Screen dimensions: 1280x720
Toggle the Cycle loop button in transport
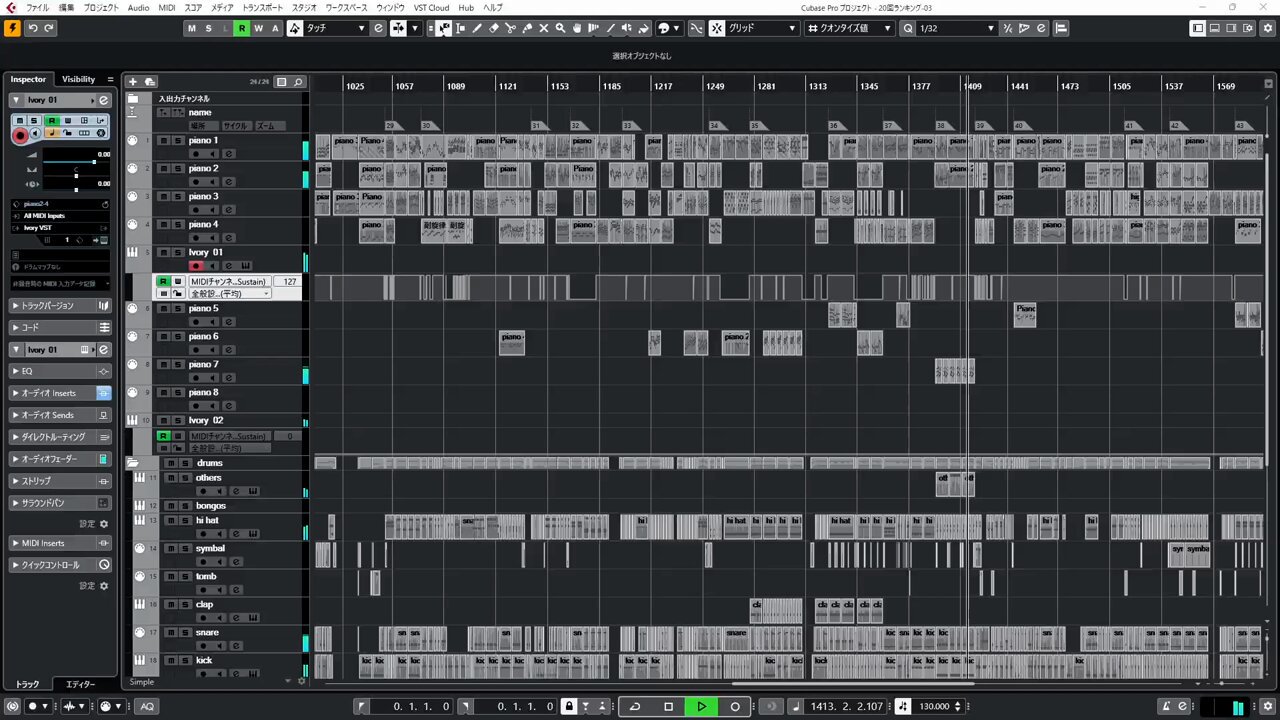tap(634, 706)
